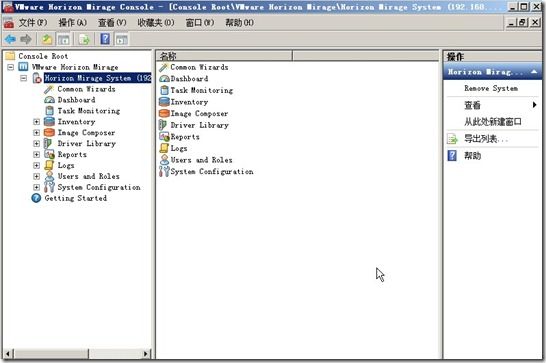The image size is (546, 363).
Task: Click the Forward arrow toolbar icon
Action: point(26,39)
